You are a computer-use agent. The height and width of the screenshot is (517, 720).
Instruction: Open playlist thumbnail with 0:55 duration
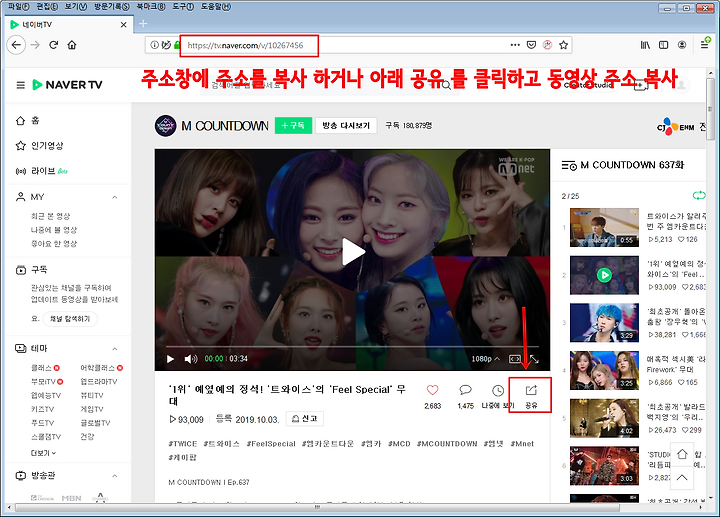(x=604, y=227)
